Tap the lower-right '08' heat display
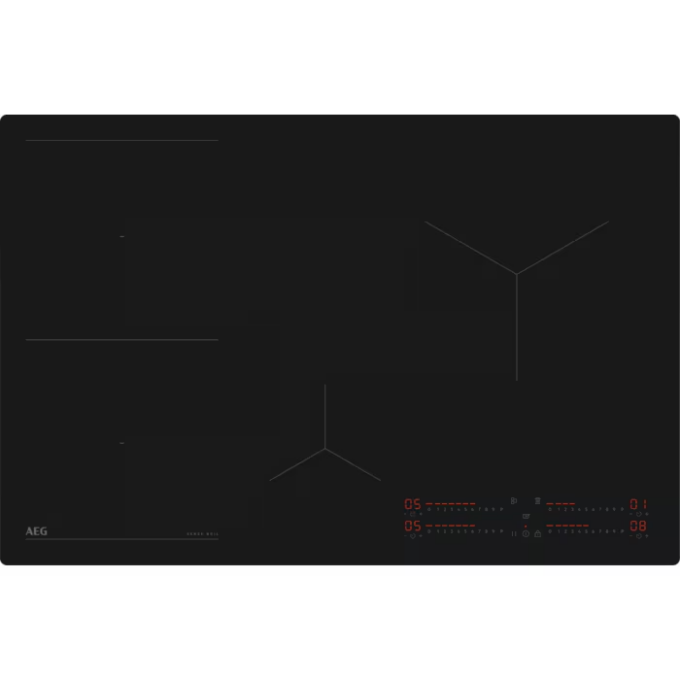 point(638,526)
